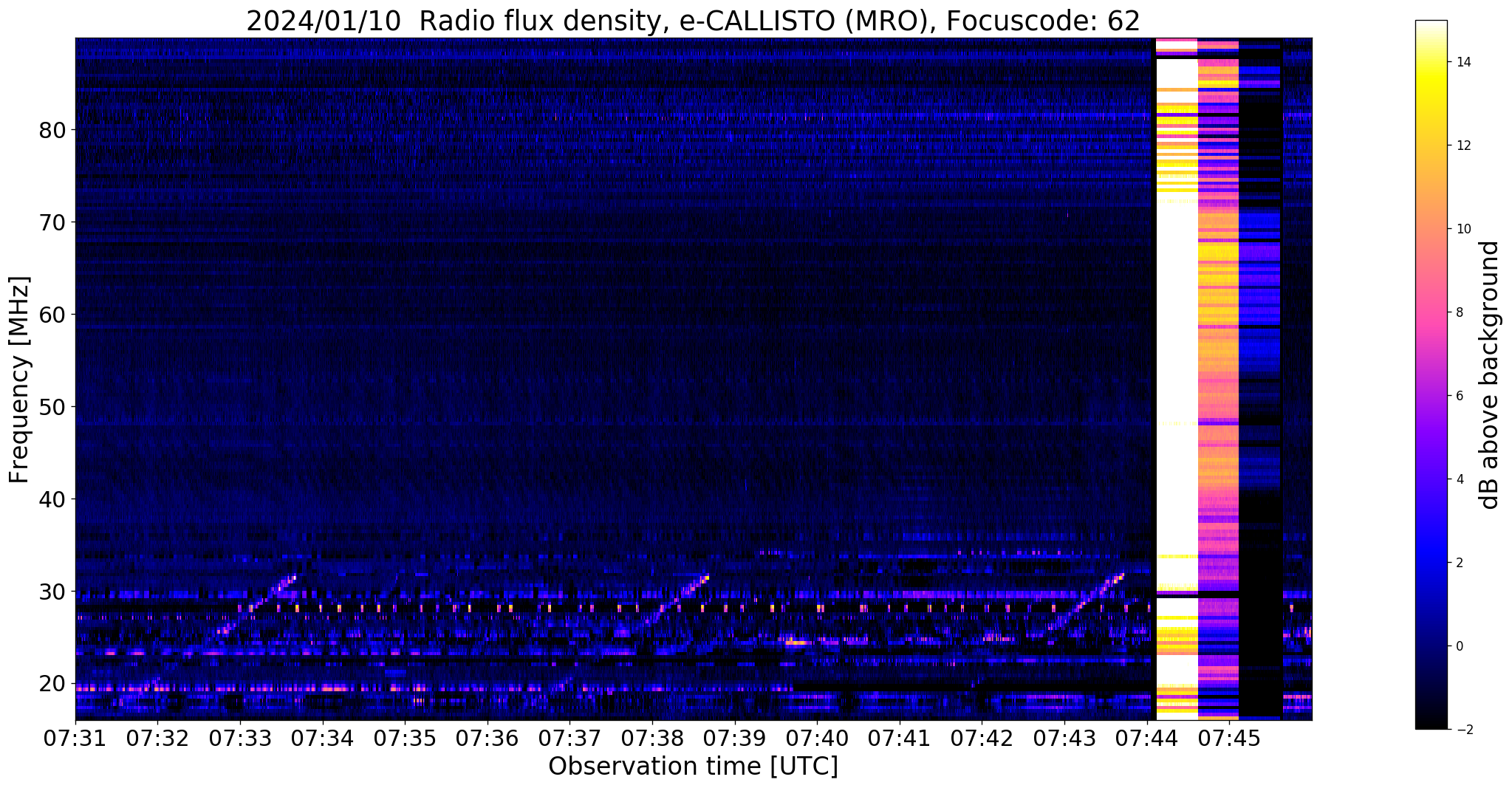Click the orange-pink band before 07:45

(x=1217, y=378)
